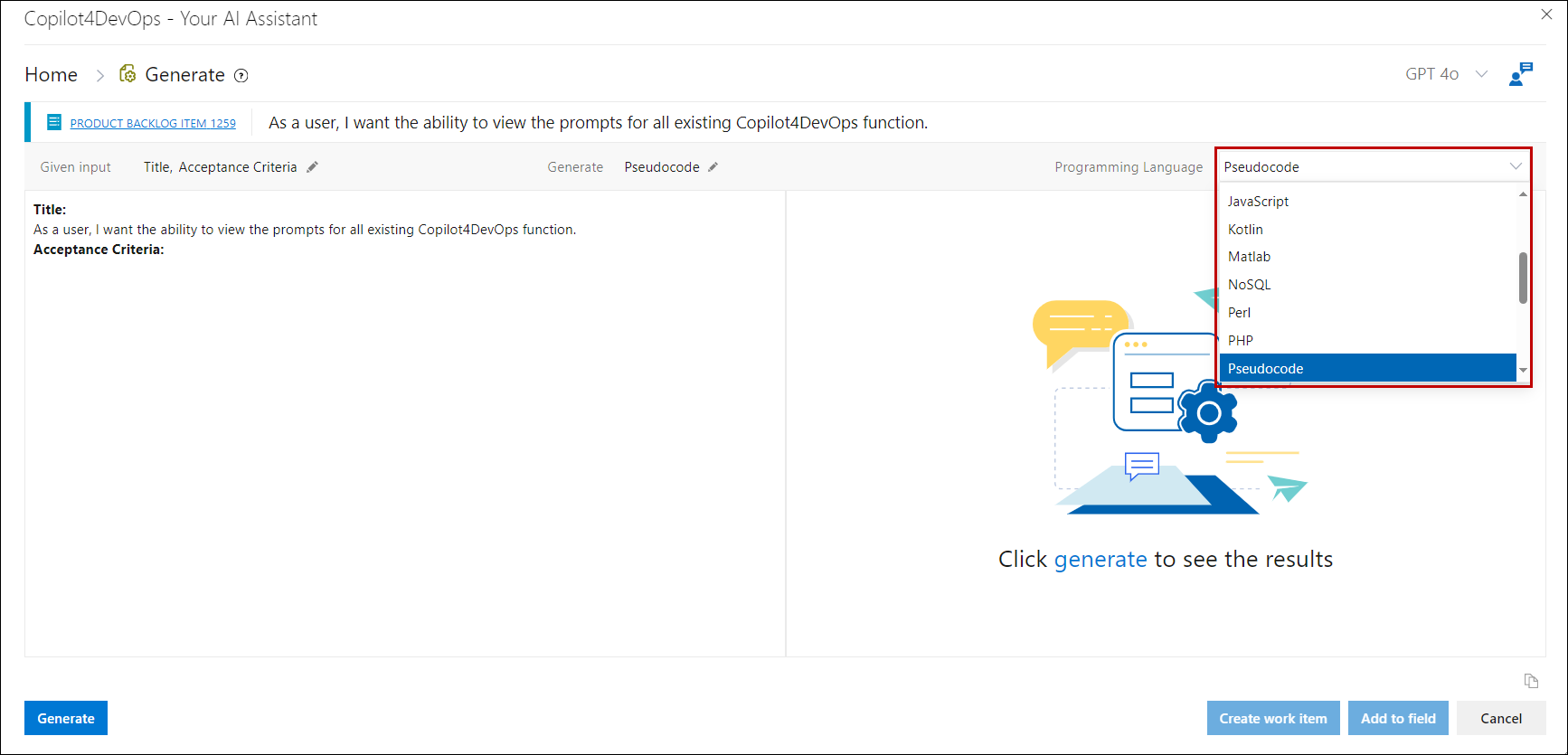
Task: Click the language list scrollbar thumb
Action: [1523, 278]
